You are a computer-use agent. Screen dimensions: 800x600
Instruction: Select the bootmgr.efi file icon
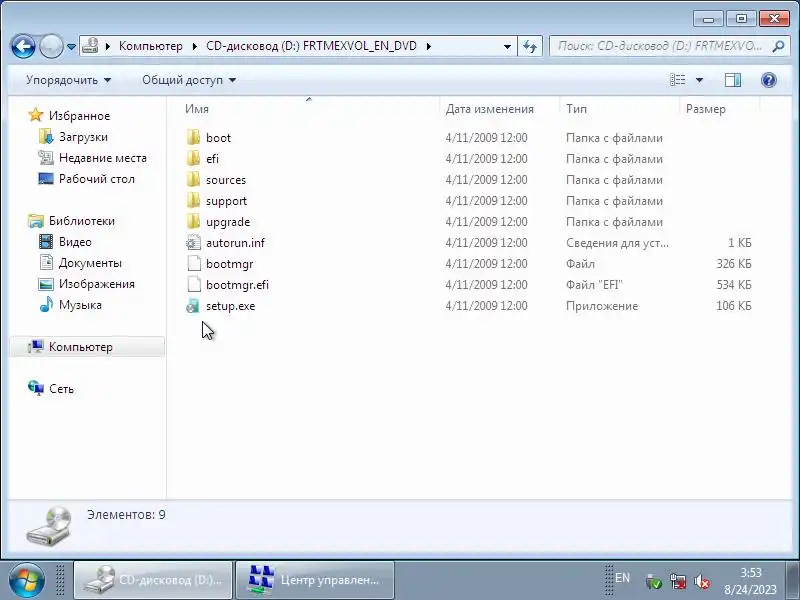193,284
